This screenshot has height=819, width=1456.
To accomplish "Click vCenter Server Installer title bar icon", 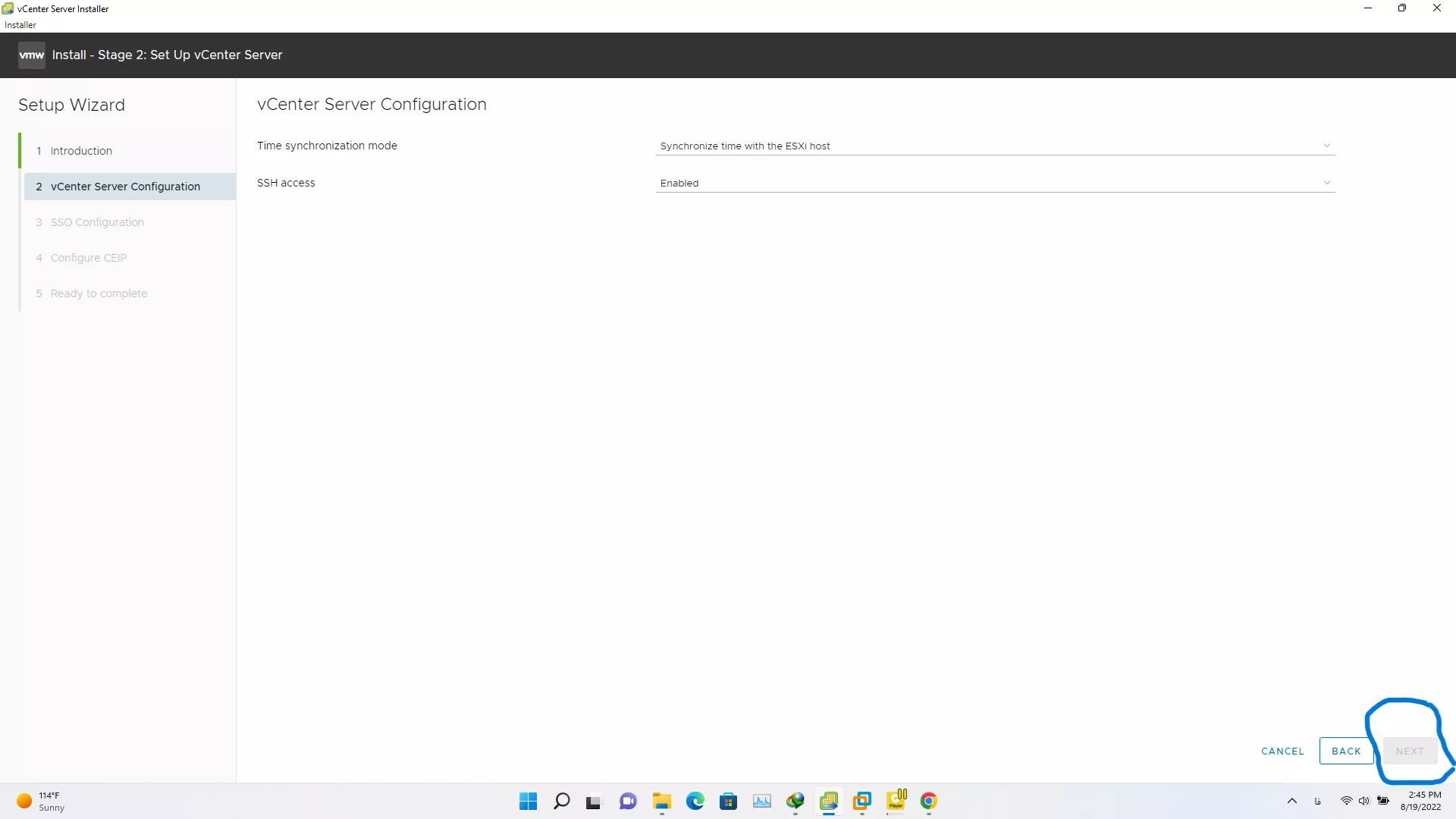I will click(8, 8).
